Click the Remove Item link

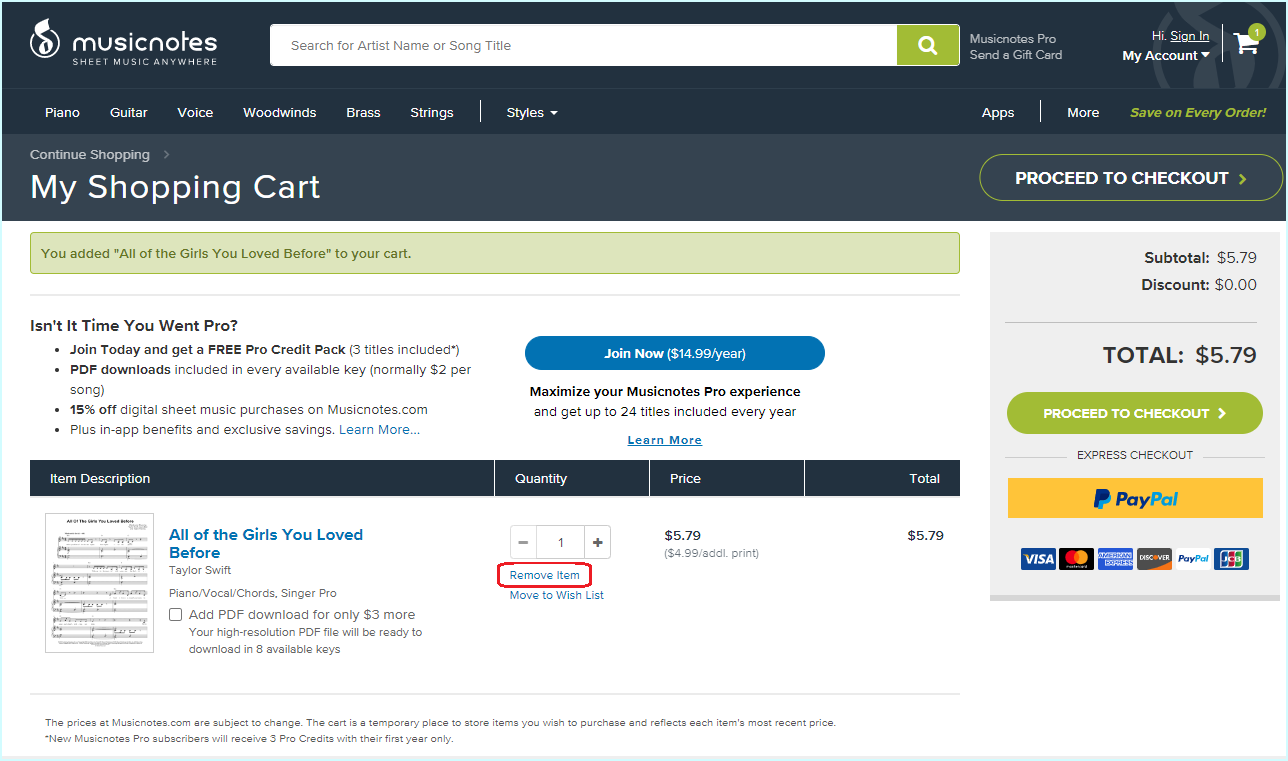point(545,575)
